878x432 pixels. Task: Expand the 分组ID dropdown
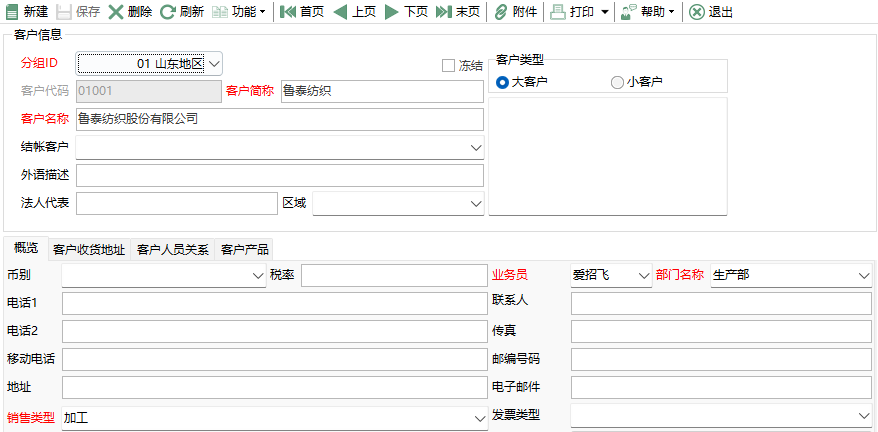tap(214, 64)
